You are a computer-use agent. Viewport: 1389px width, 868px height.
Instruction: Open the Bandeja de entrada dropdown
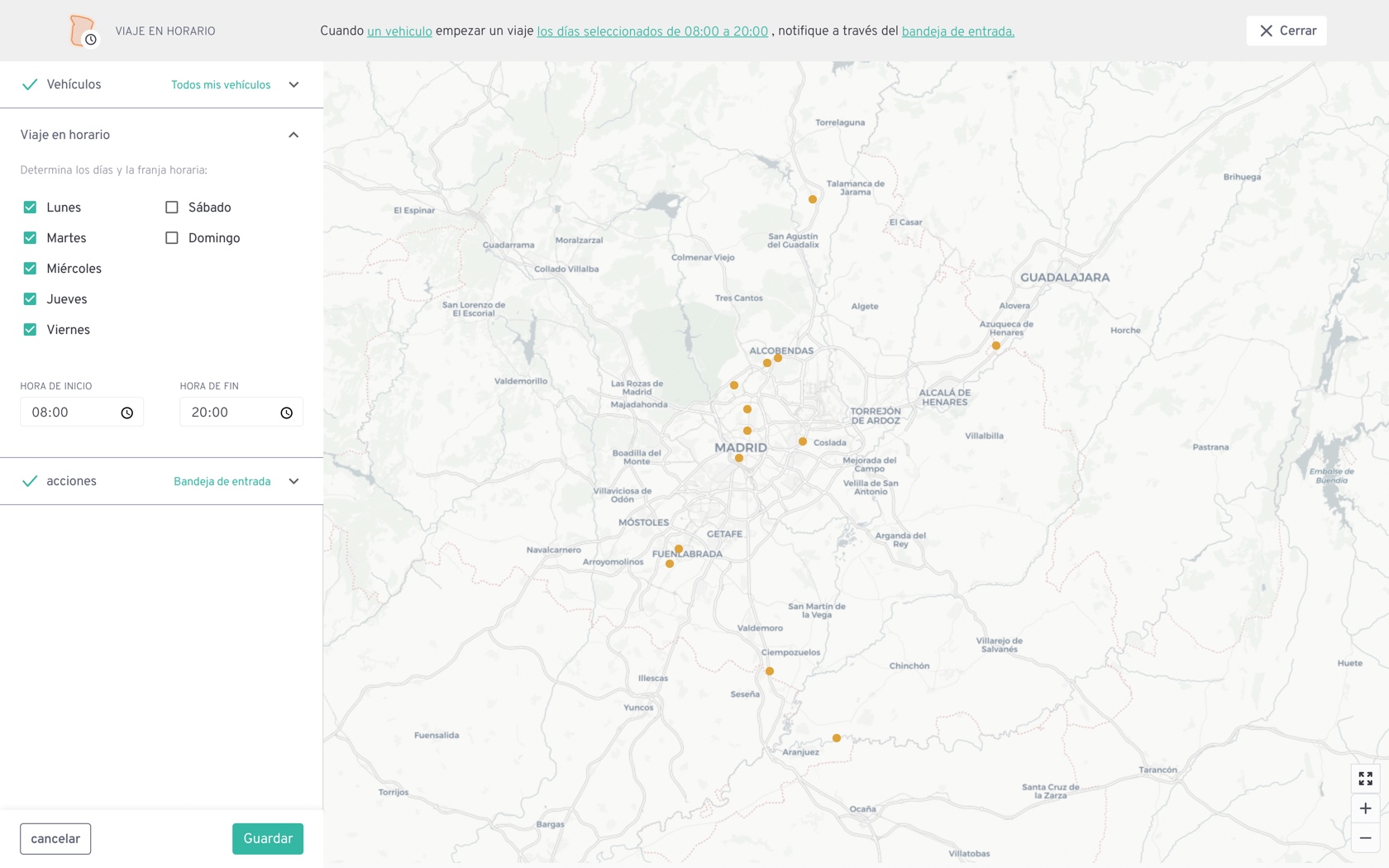[222, 480]
